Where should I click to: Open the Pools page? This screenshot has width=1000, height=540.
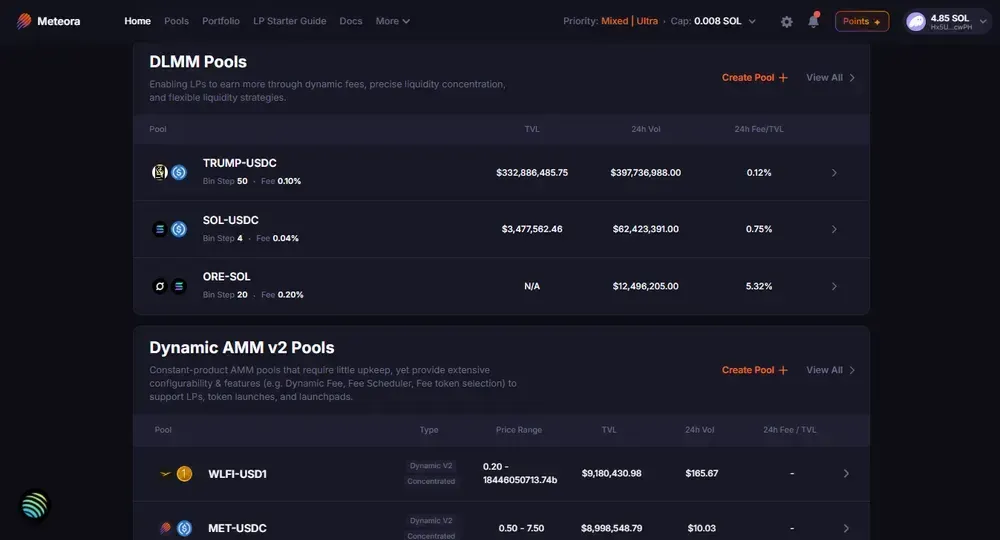coord(176,21)
